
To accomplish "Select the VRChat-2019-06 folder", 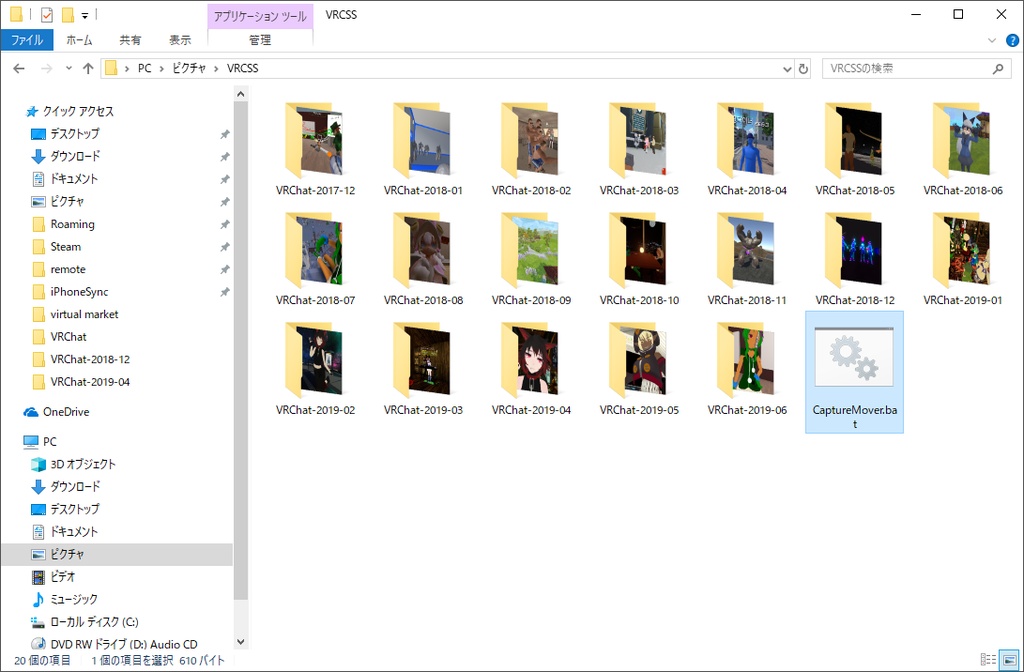I will (x=746, y=368).
